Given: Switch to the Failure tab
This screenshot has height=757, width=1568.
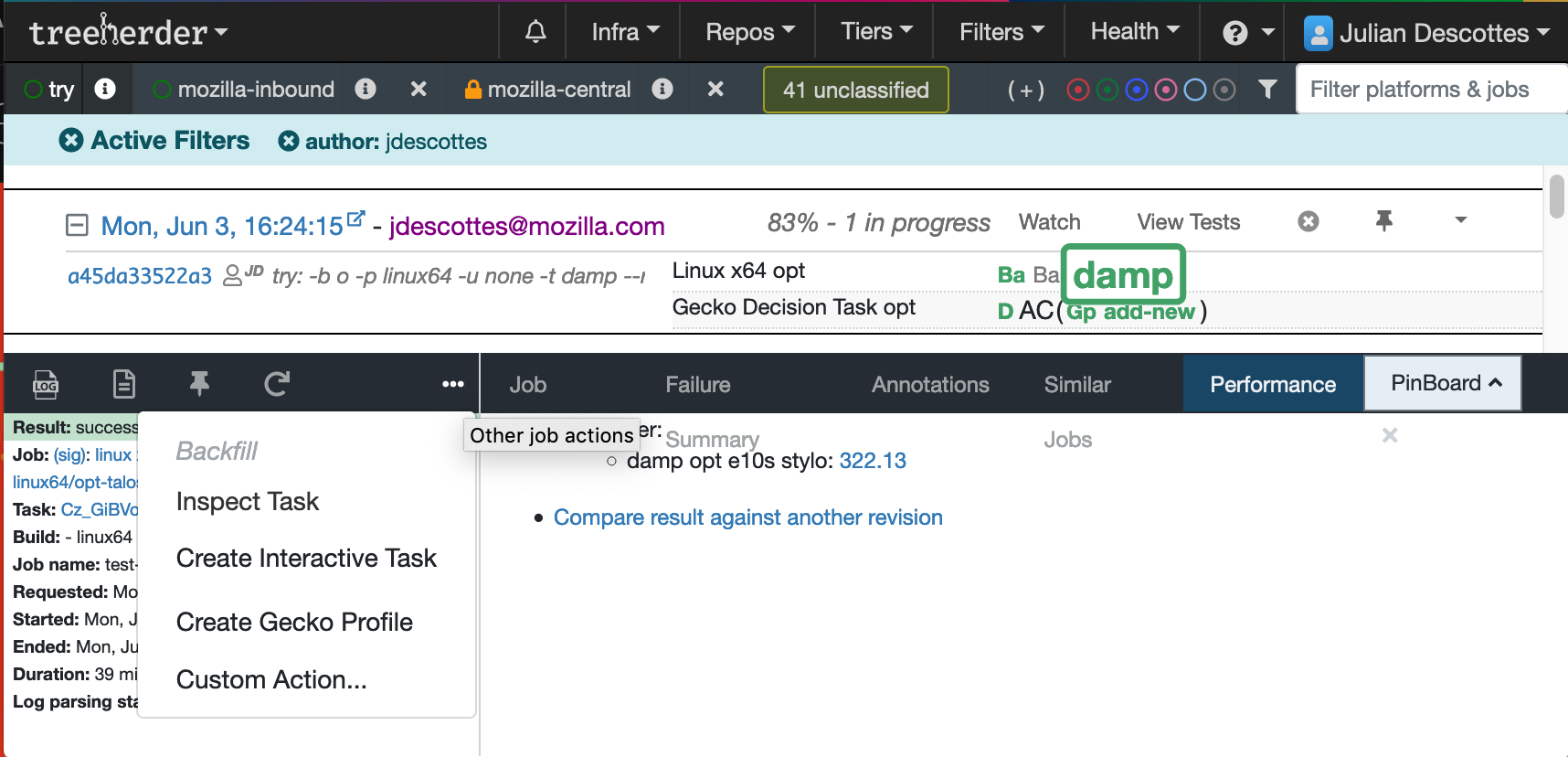Looking at the screenshot, I should pyautogui.click(x=697, y=385).
